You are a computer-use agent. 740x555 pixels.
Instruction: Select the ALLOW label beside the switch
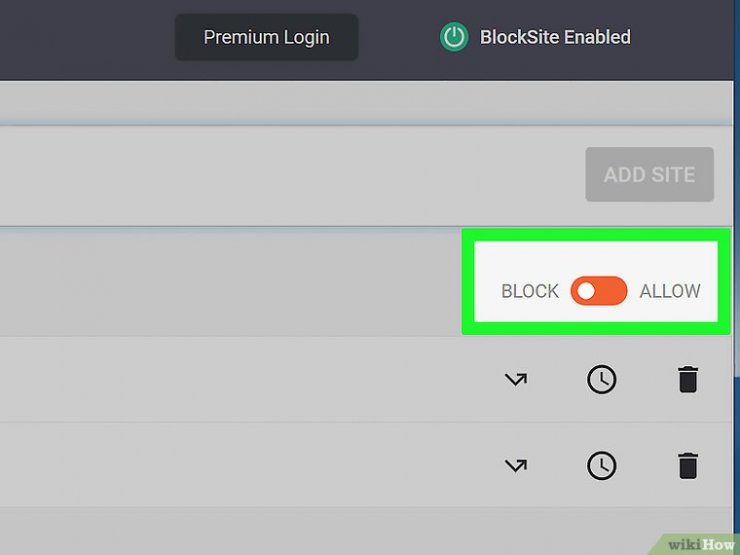coord(670,291)
